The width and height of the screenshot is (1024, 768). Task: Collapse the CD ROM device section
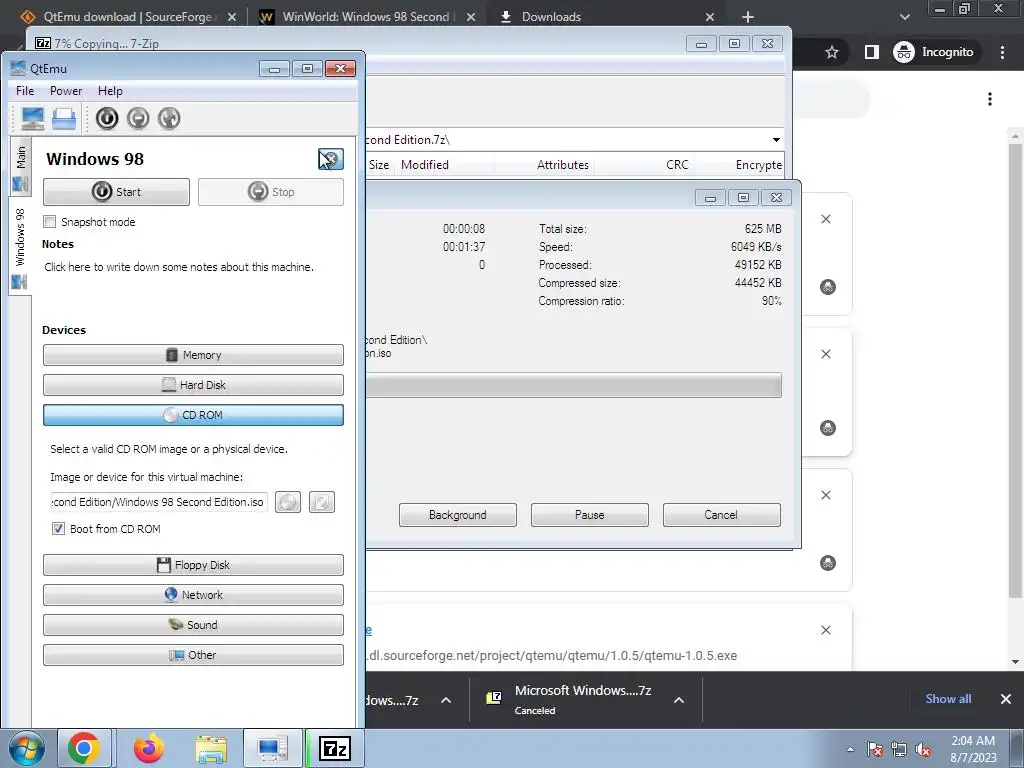[193, 415]
